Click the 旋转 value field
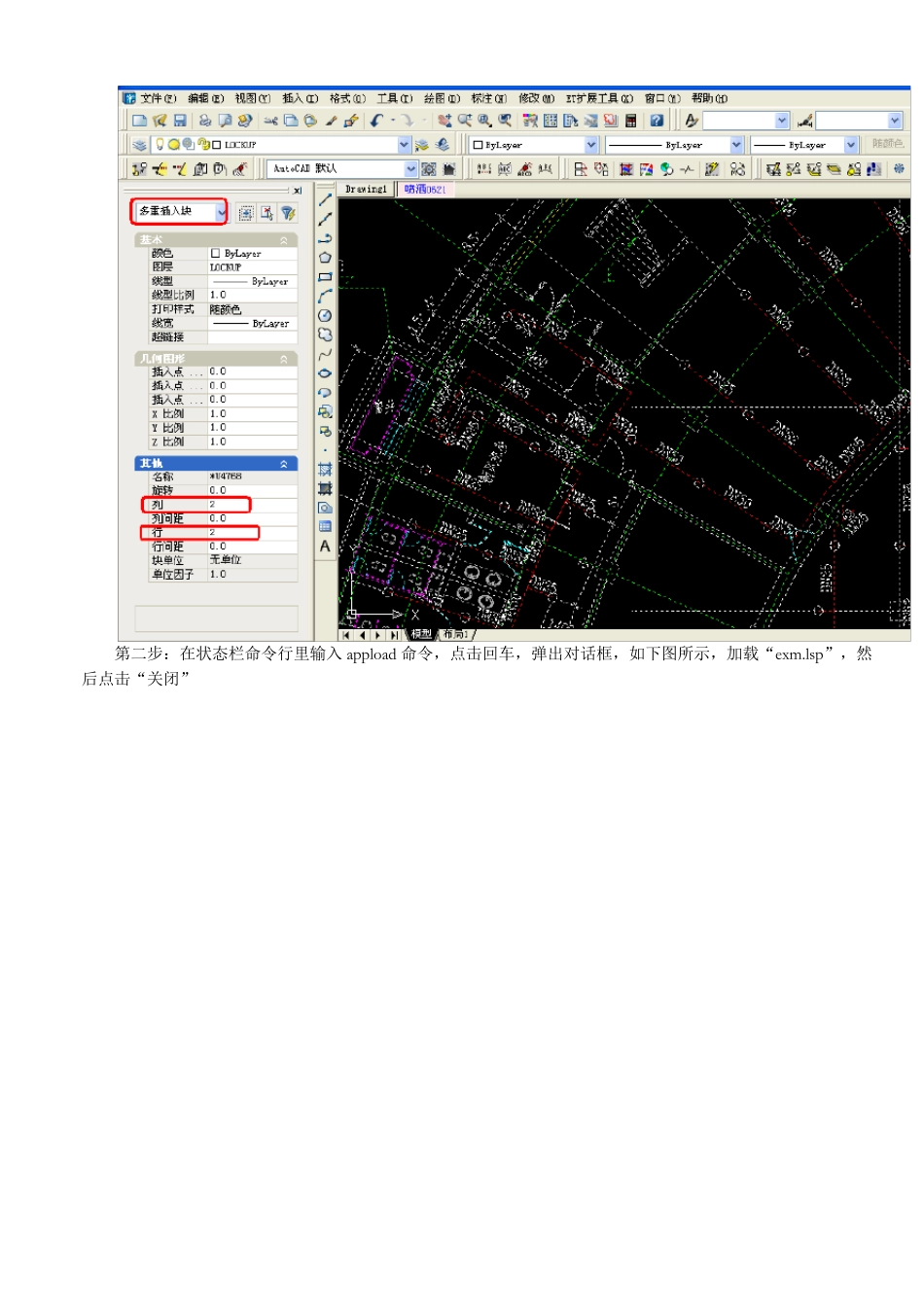 coord(253,490)
